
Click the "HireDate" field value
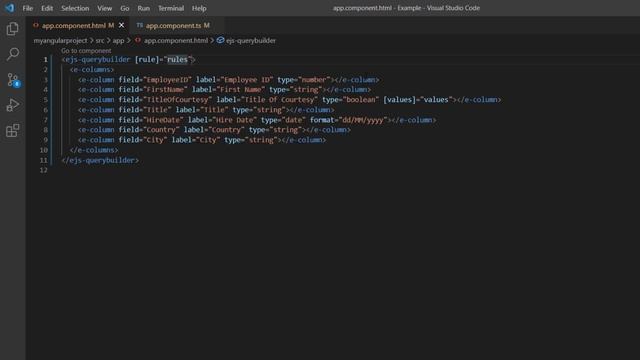click(163, 120)
